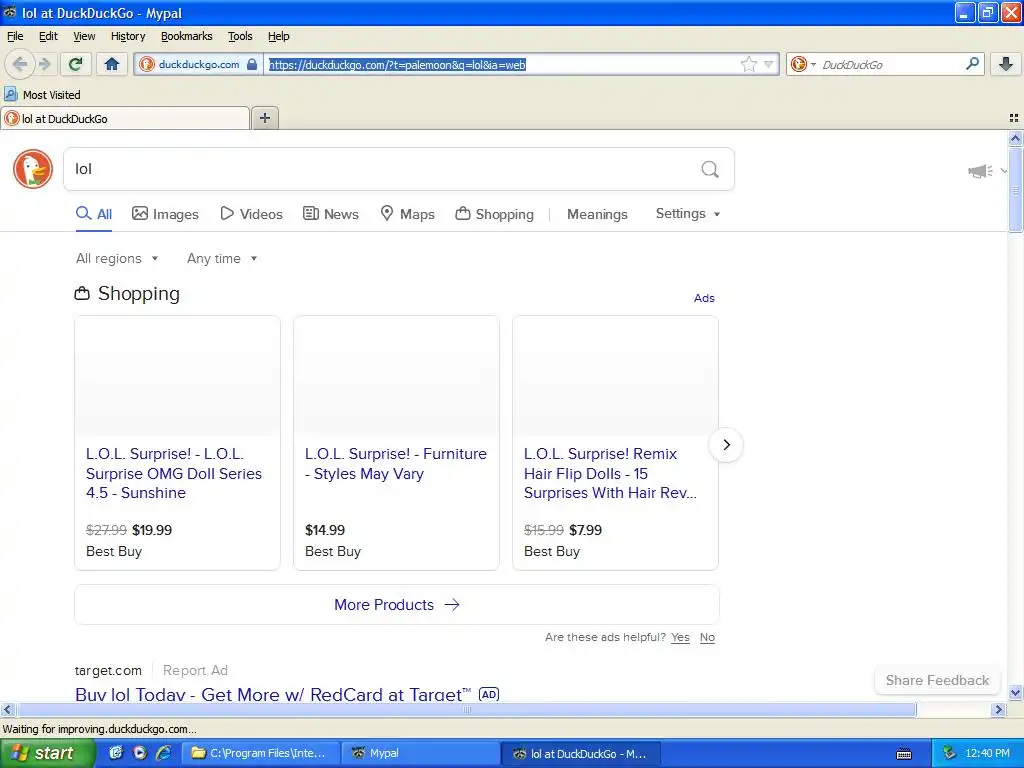Expand the Any time filter
This screenshot has height=768, width=1024.
pyautogui.click(x=222, y=259)
